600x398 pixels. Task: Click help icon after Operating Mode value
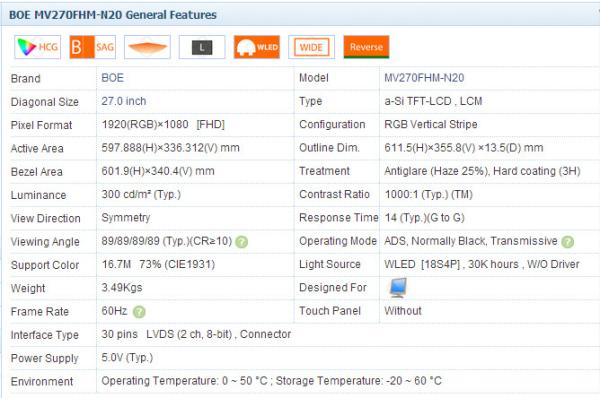[567, 242]
